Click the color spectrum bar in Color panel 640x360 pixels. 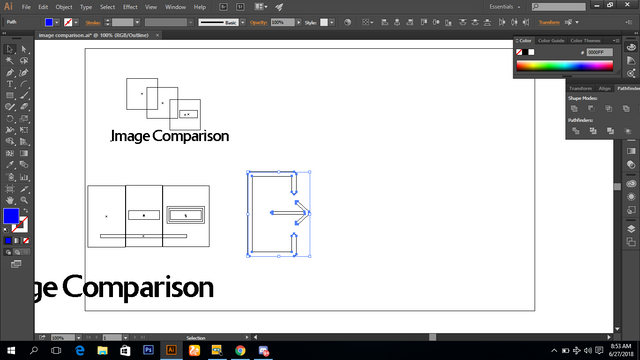point(565,66)
